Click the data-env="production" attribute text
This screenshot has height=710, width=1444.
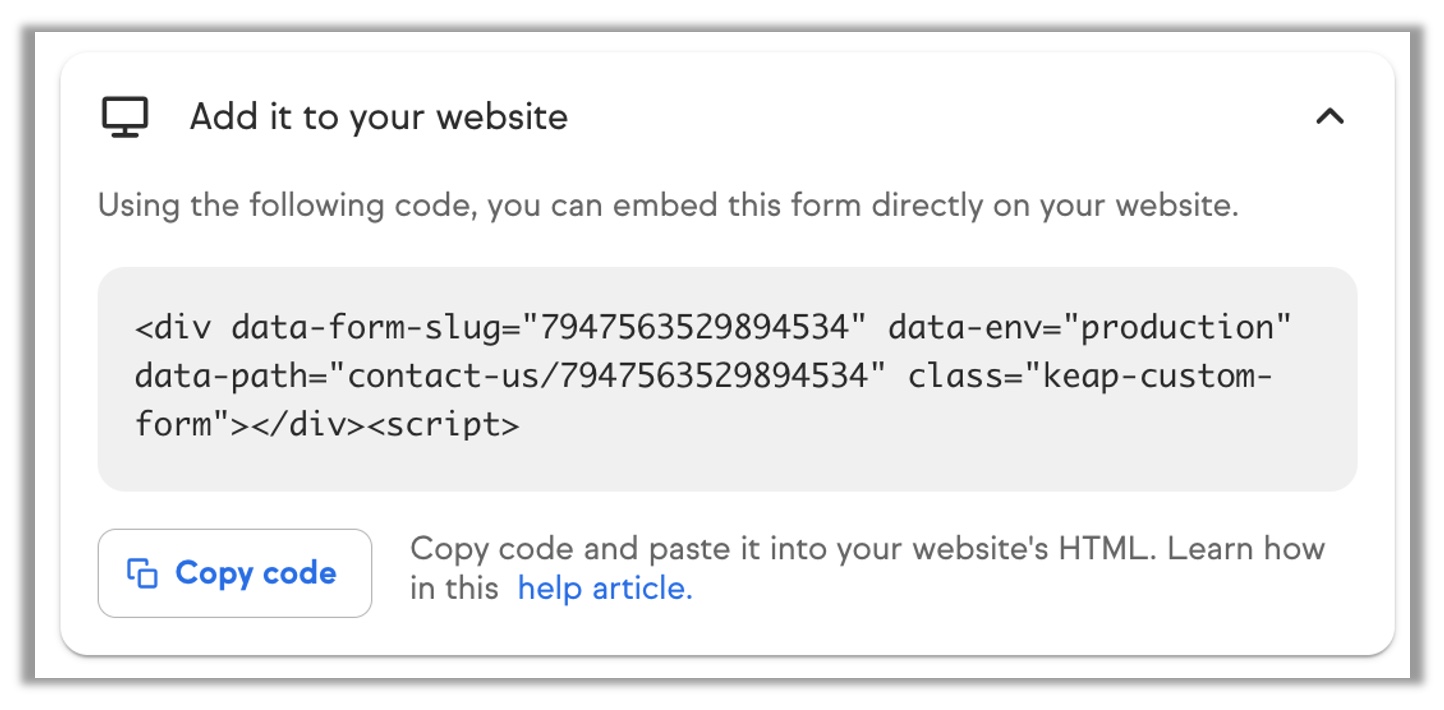pyautogui.click(x=1090, y=327)
